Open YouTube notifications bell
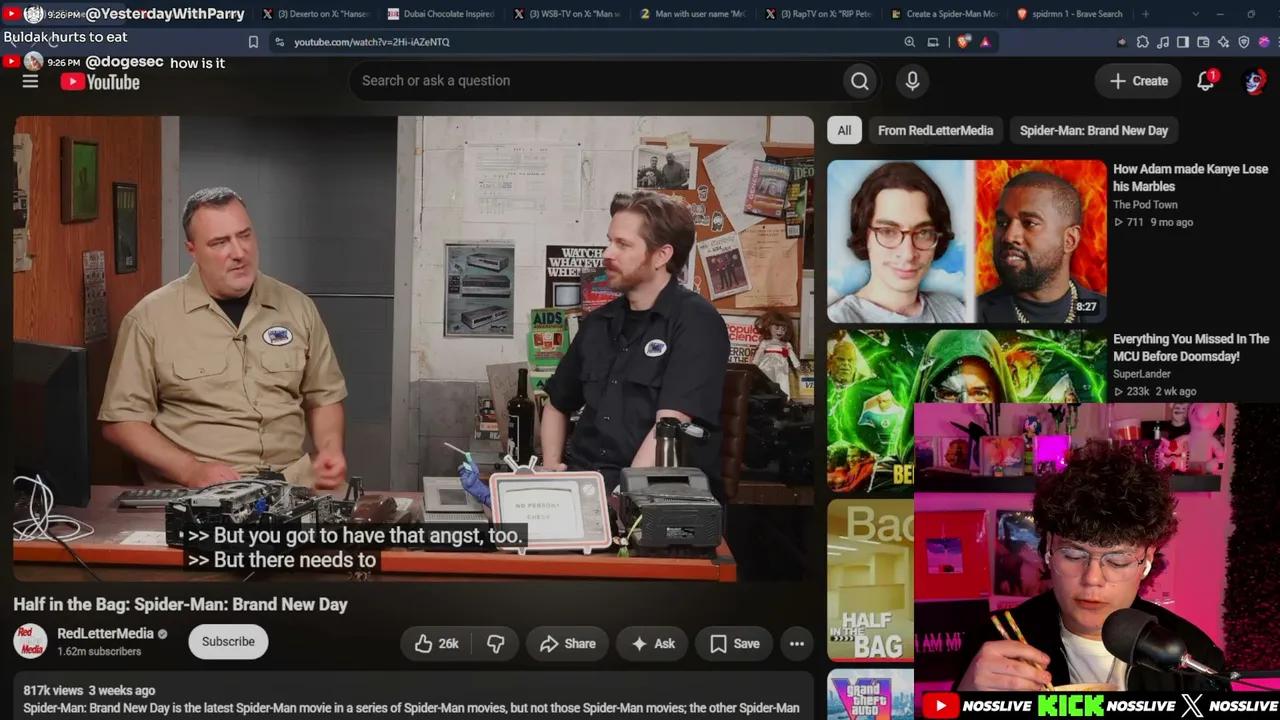This screenshot has width=1280, height=720. pos(1205,81)
